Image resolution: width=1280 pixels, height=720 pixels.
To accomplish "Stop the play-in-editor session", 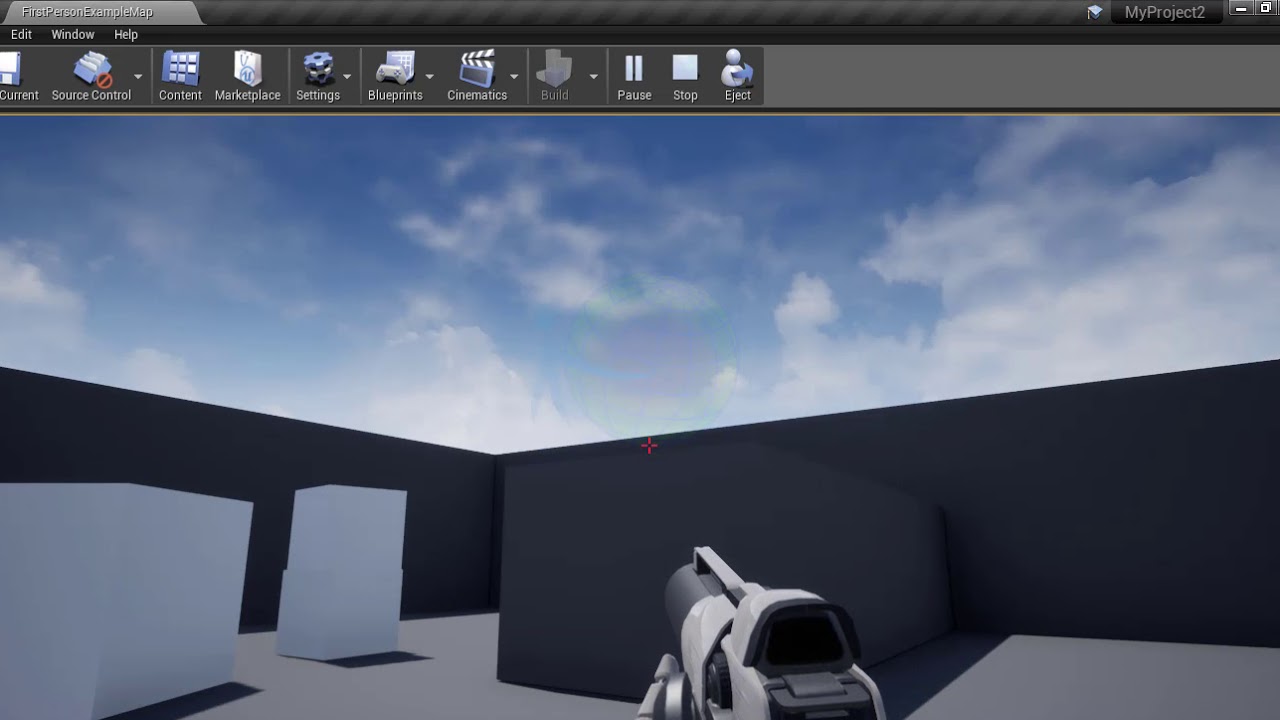I will 685,68.
